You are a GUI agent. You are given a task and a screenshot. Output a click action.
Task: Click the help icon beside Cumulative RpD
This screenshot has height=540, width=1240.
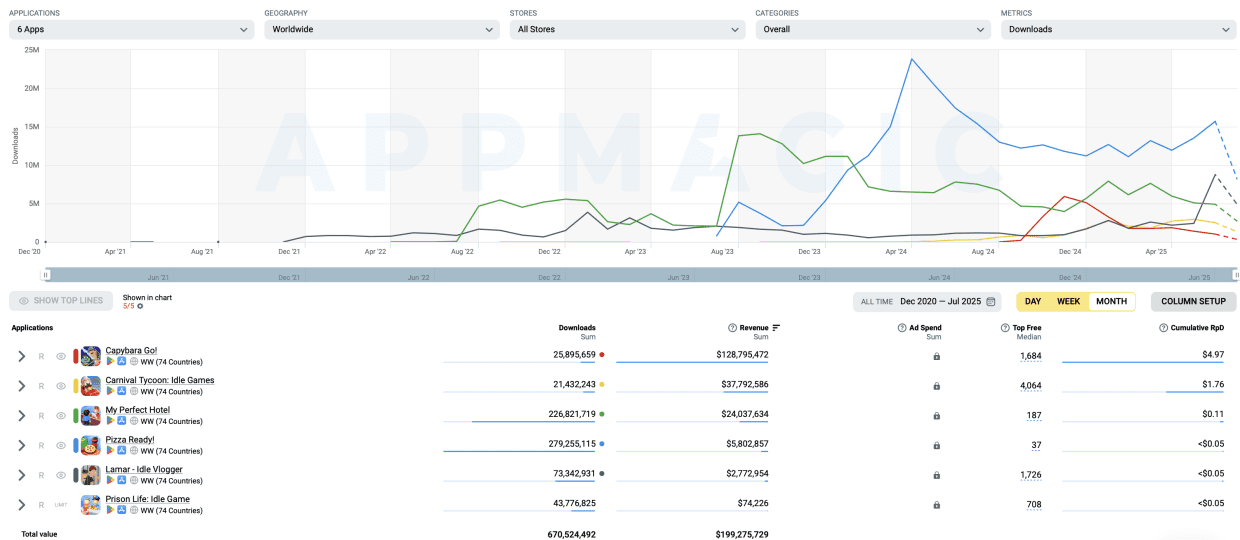[1163, 327]
